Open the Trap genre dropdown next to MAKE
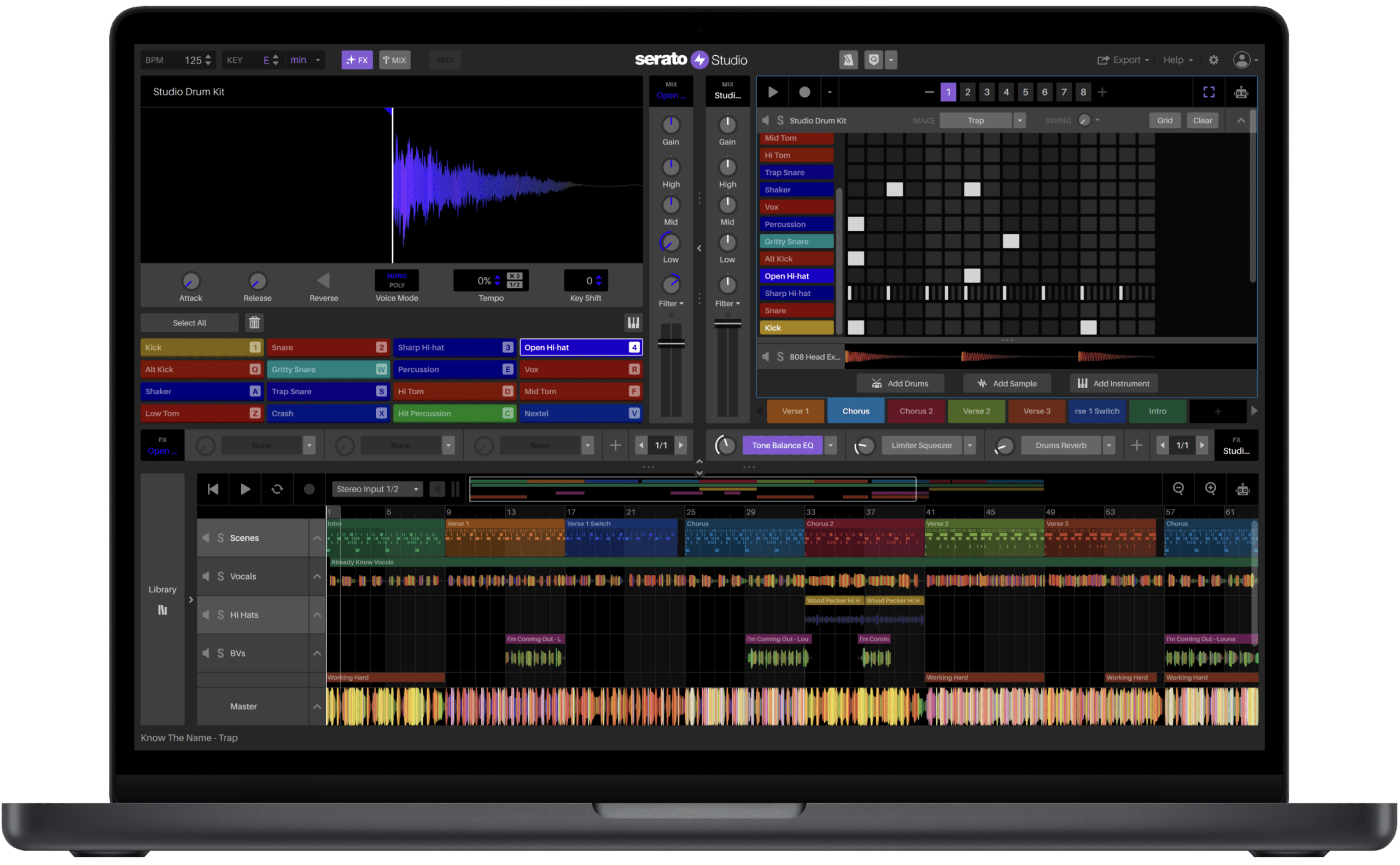This screenshot has height=865, width=1400. pyautogui.click(x=1019, y=120)
